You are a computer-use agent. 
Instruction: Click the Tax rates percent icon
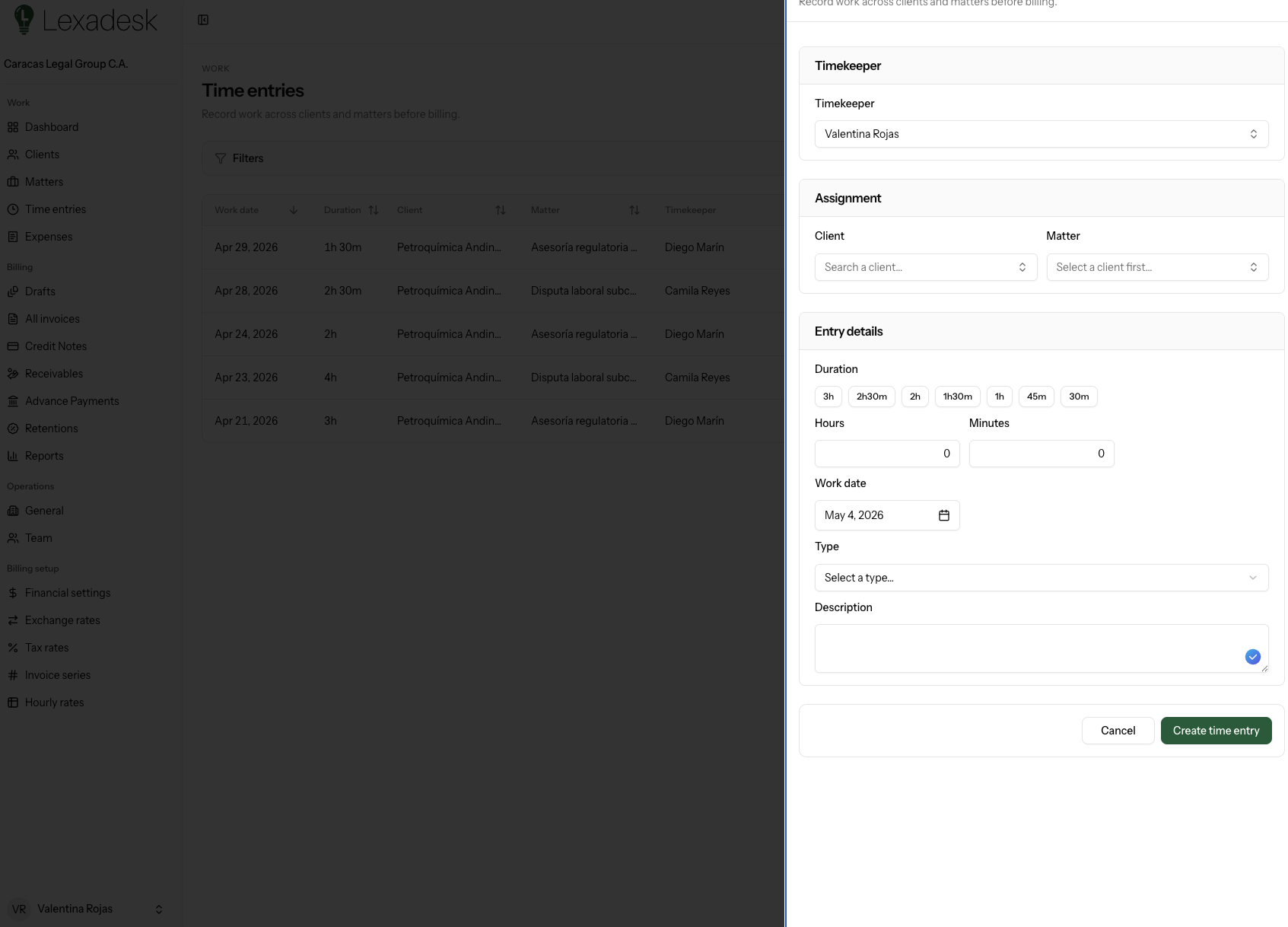click(x=13, y=648)
